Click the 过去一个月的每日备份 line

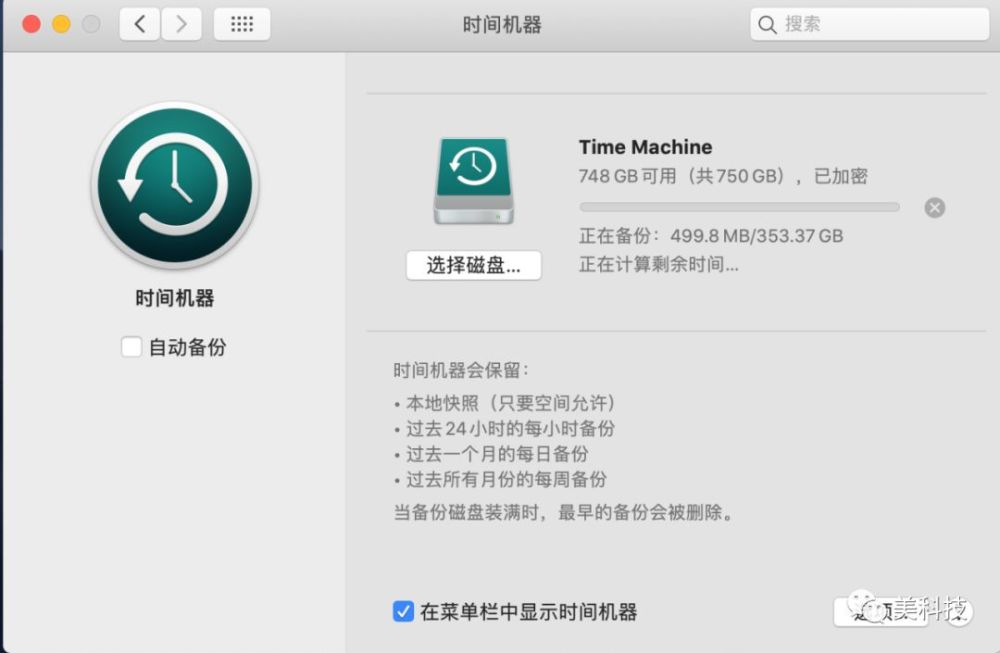[x=491, y=454]
